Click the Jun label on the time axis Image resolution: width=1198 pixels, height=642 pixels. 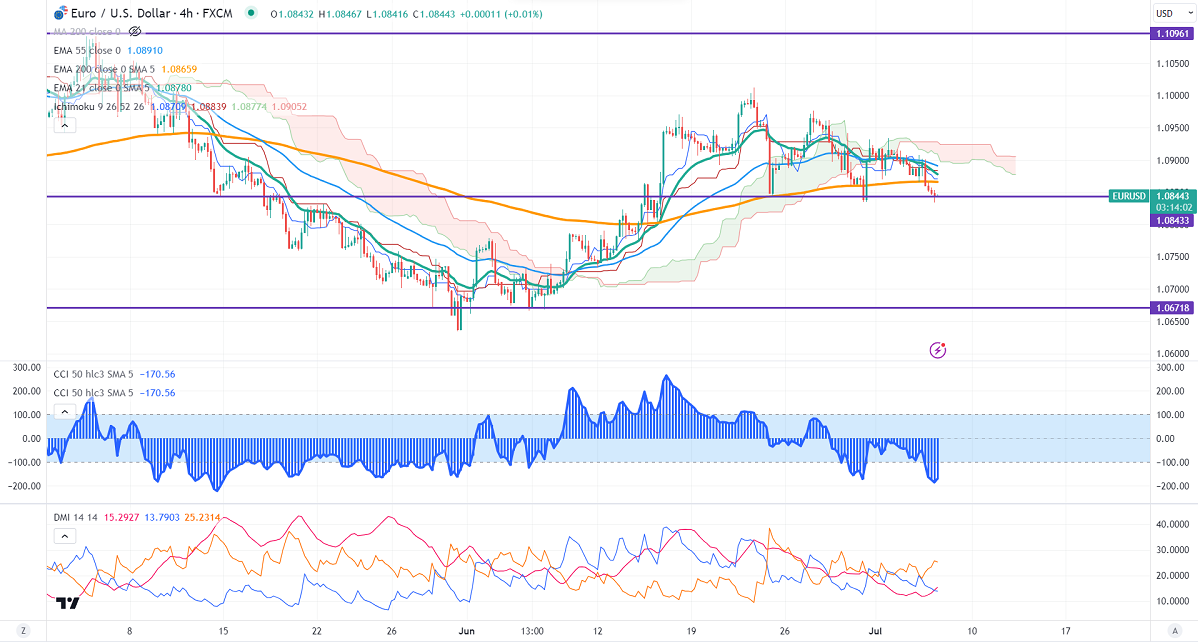pos(465,631)
